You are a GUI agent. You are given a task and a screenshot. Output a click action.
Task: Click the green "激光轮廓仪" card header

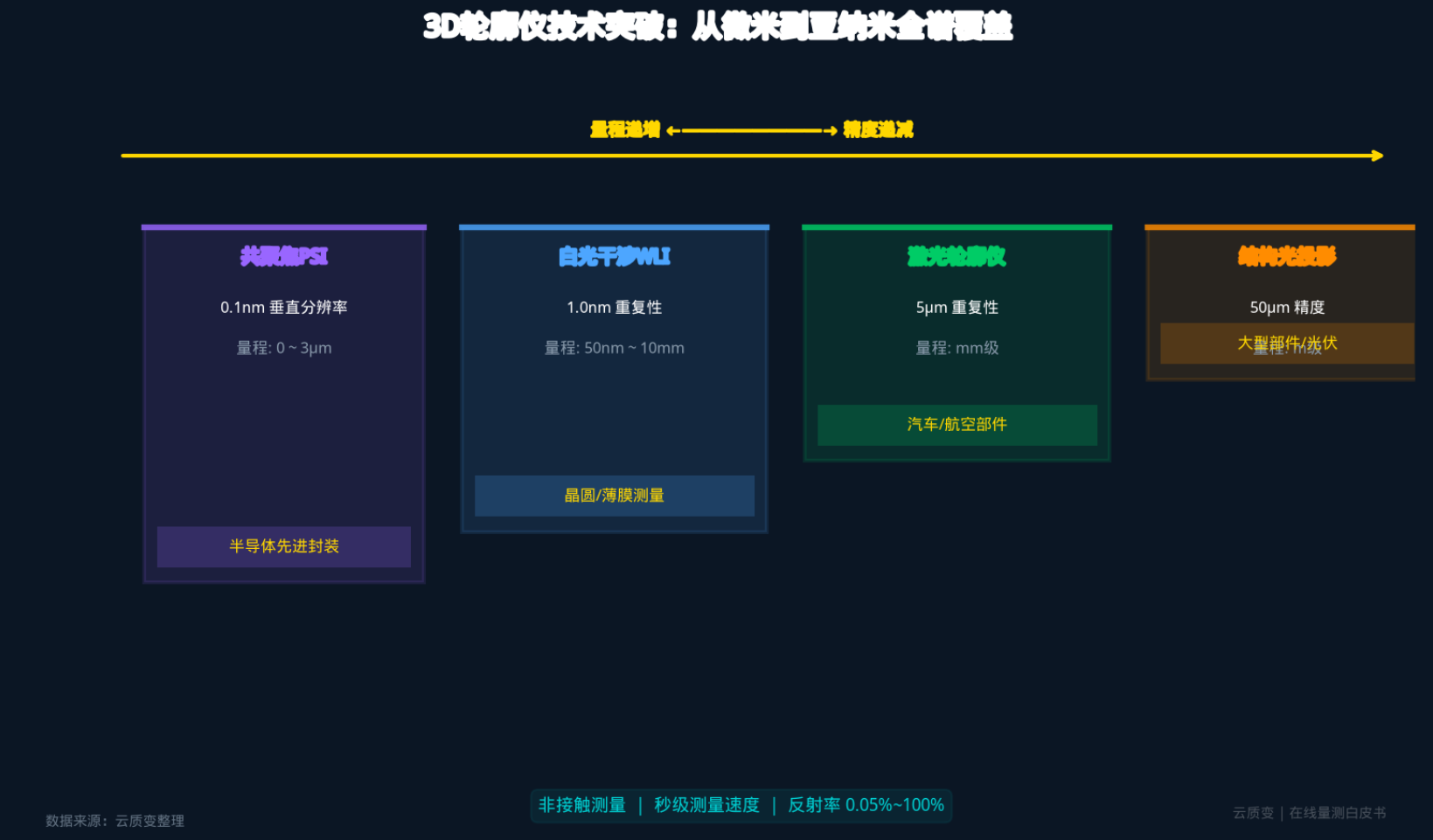tap(957, 256)
